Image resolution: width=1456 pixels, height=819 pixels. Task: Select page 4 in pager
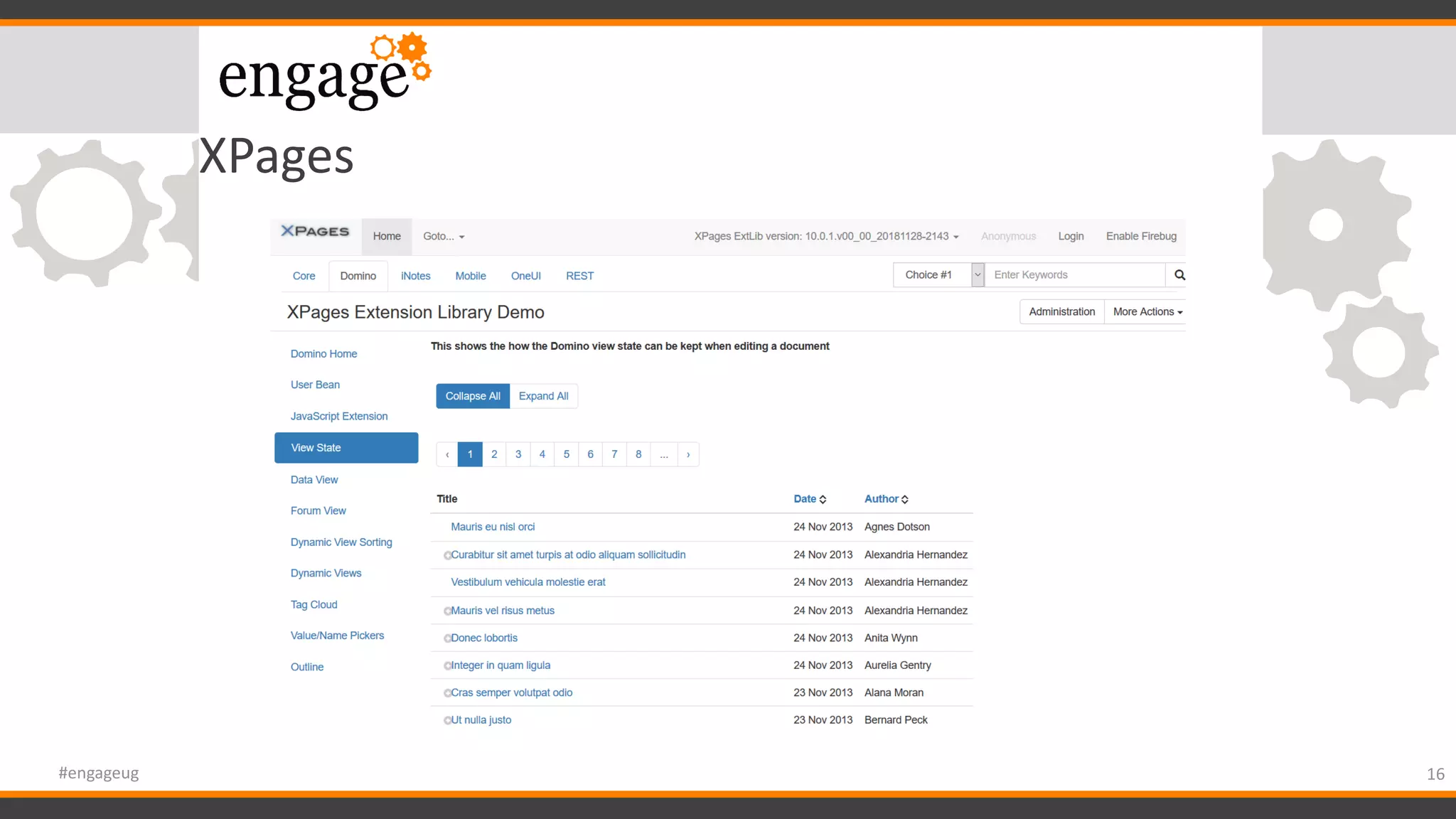542,454
